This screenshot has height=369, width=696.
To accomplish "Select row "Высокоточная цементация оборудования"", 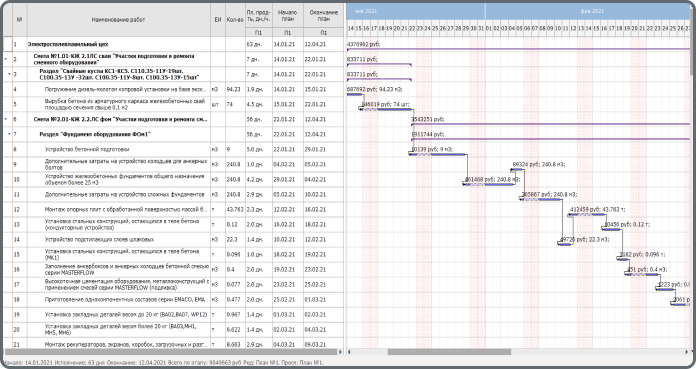I will click(173, 284).
